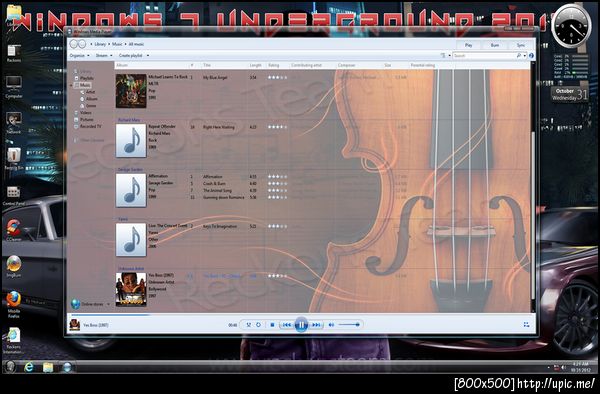Screen dimensions: 600x394
Task: Open the Help icon beside search box
Action: point(531,56)
